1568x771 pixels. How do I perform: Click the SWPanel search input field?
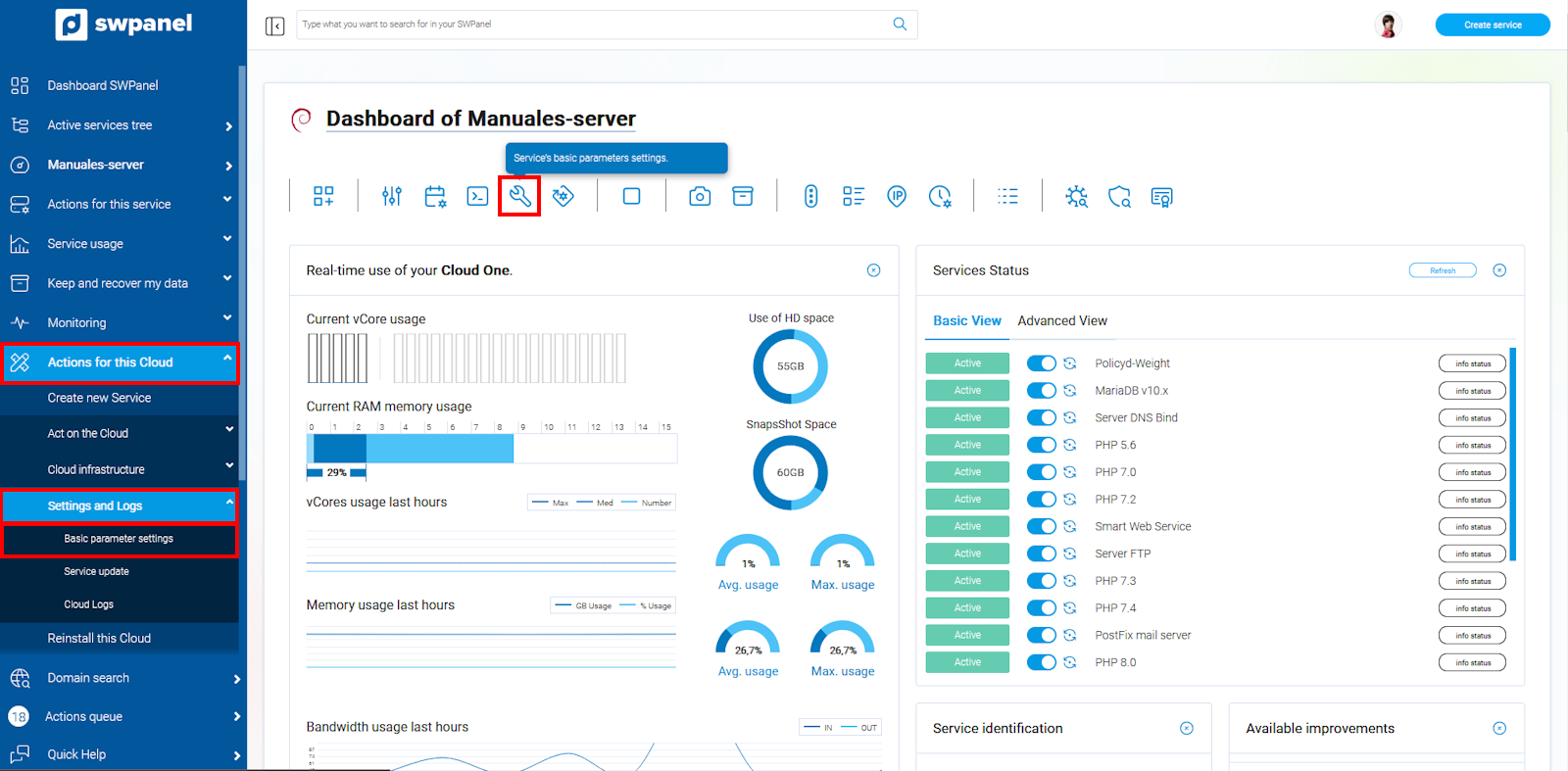tap(588, 24)
